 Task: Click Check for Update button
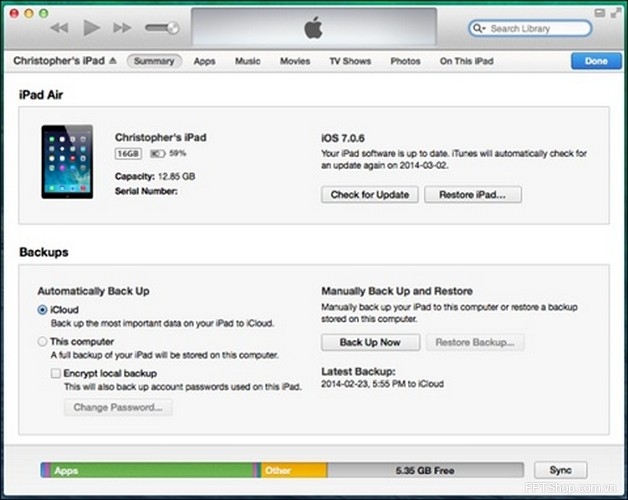click(x=370, y=195)
